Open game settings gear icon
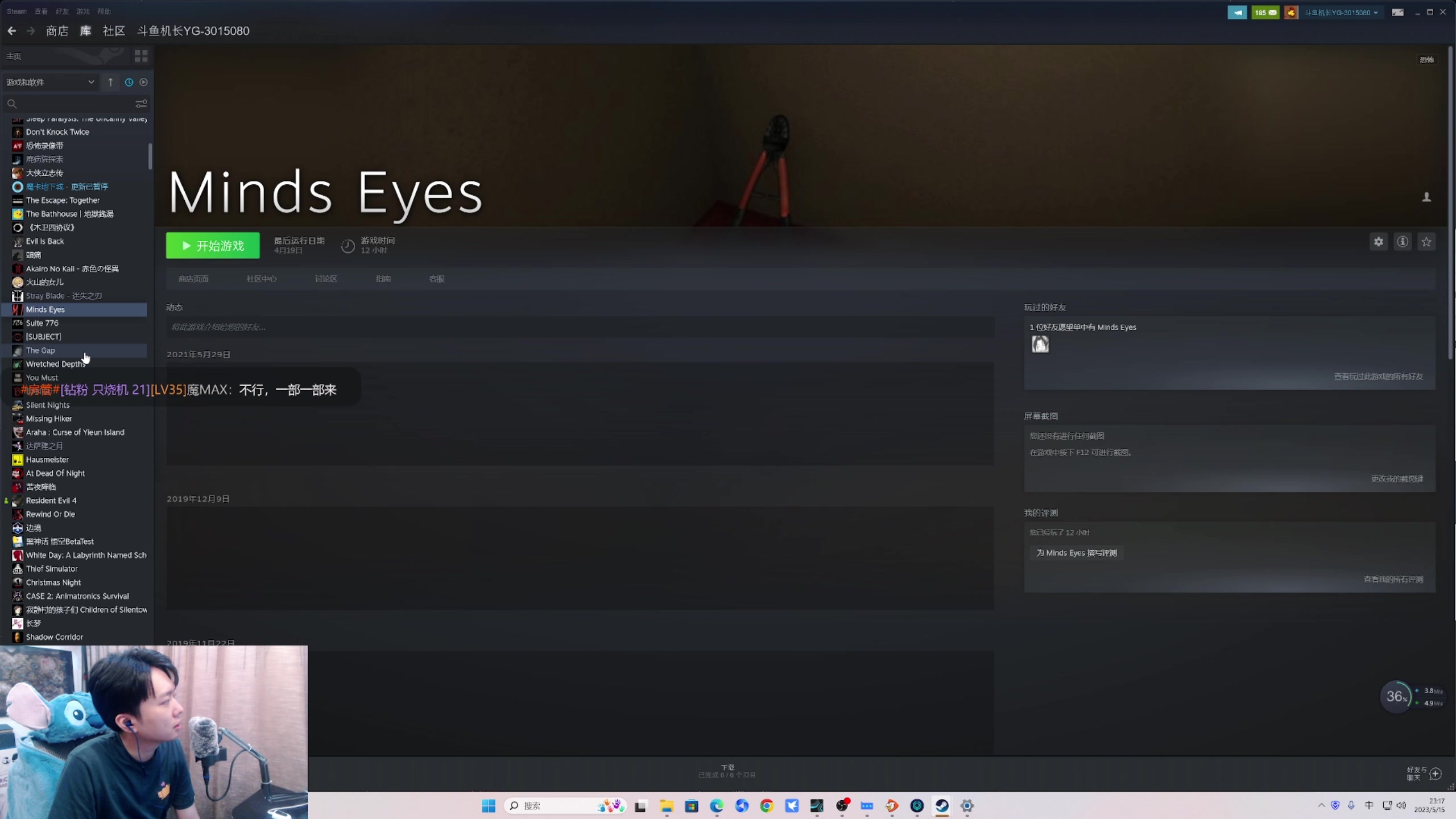This screenshot has height=819, width=1456. coord(1378,242)
